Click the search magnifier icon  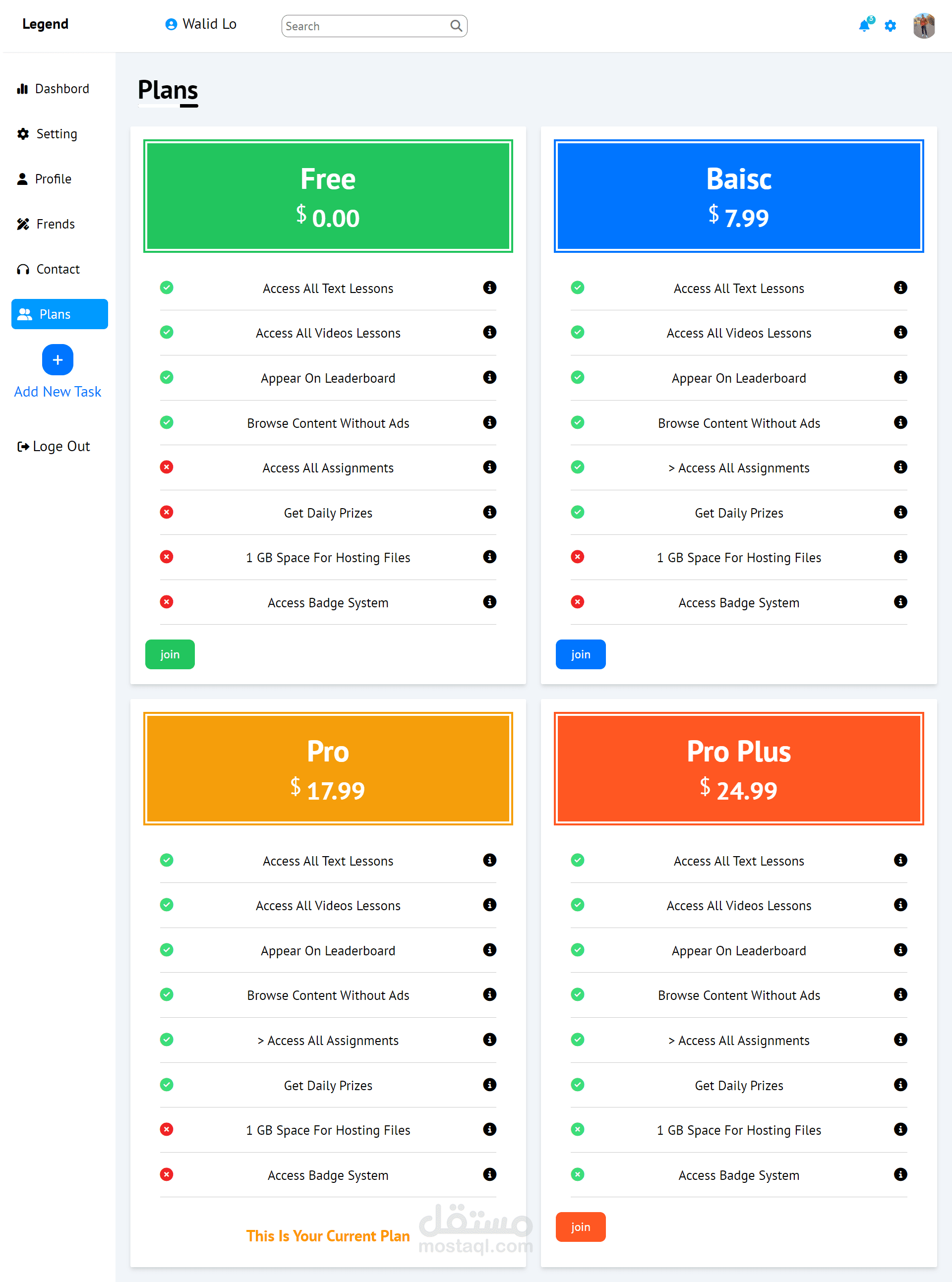coord(456,26)
